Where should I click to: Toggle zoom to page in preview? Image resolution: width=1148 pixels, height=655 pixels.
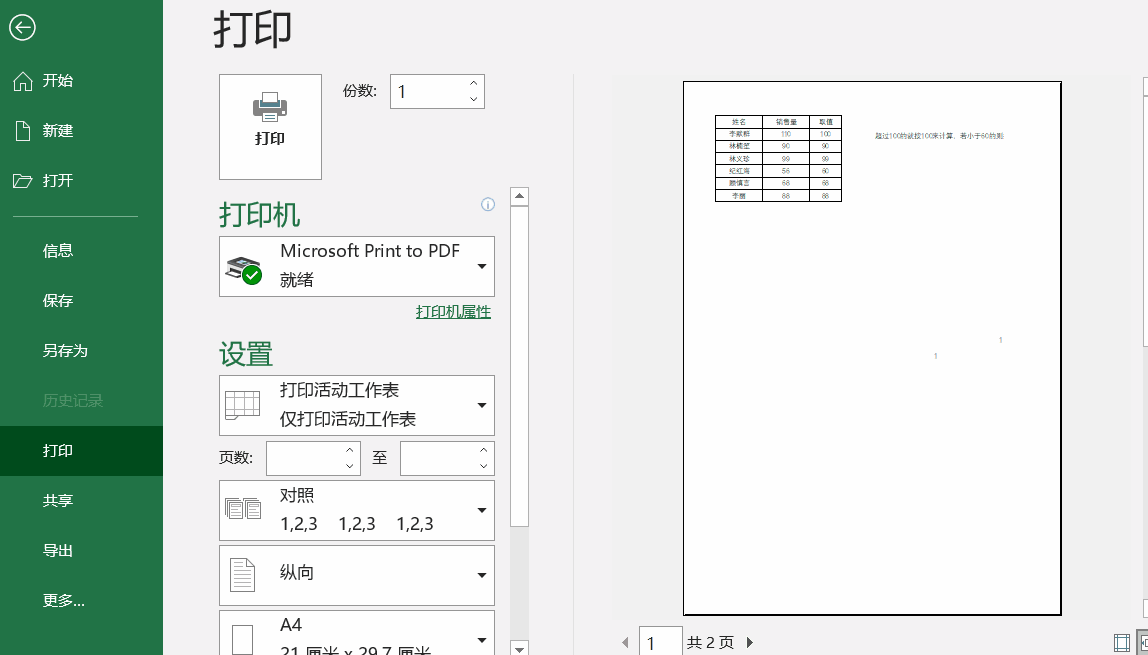1143,643
